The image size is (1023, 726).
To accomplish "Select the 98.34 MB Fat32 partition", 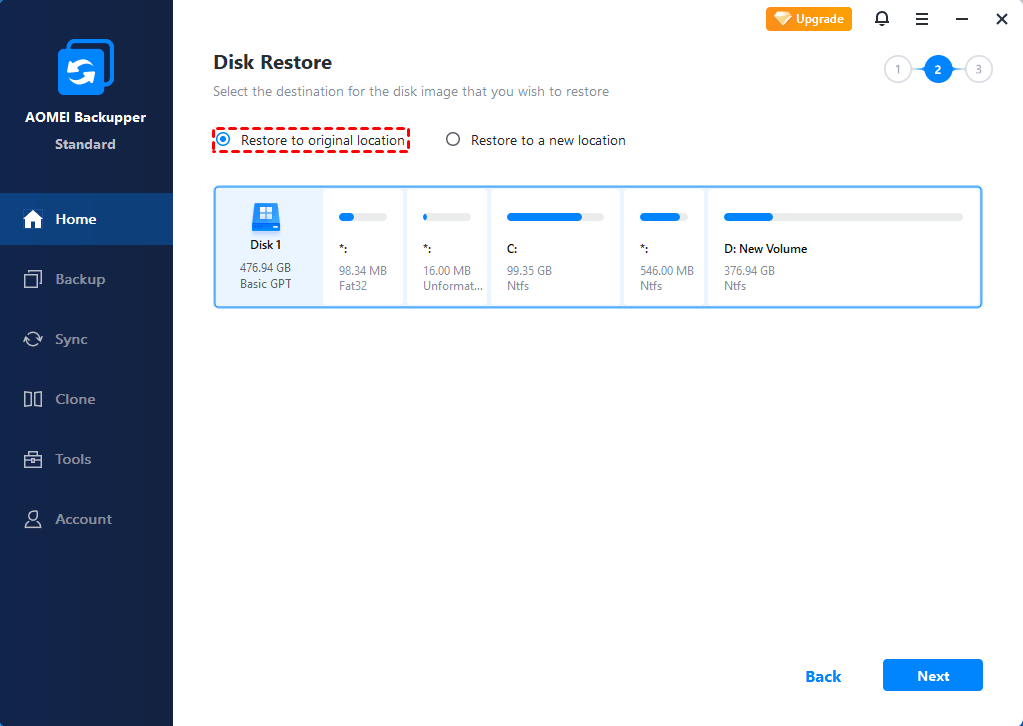I will 363,247.
